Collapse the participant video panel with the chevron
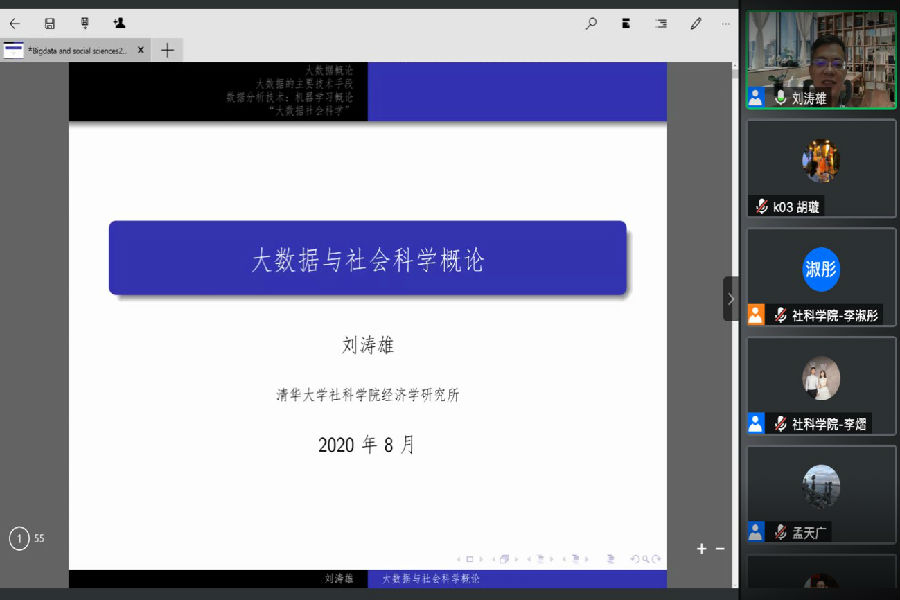The height and width of the screenshot is (600, 900). (x=731, y=299)
